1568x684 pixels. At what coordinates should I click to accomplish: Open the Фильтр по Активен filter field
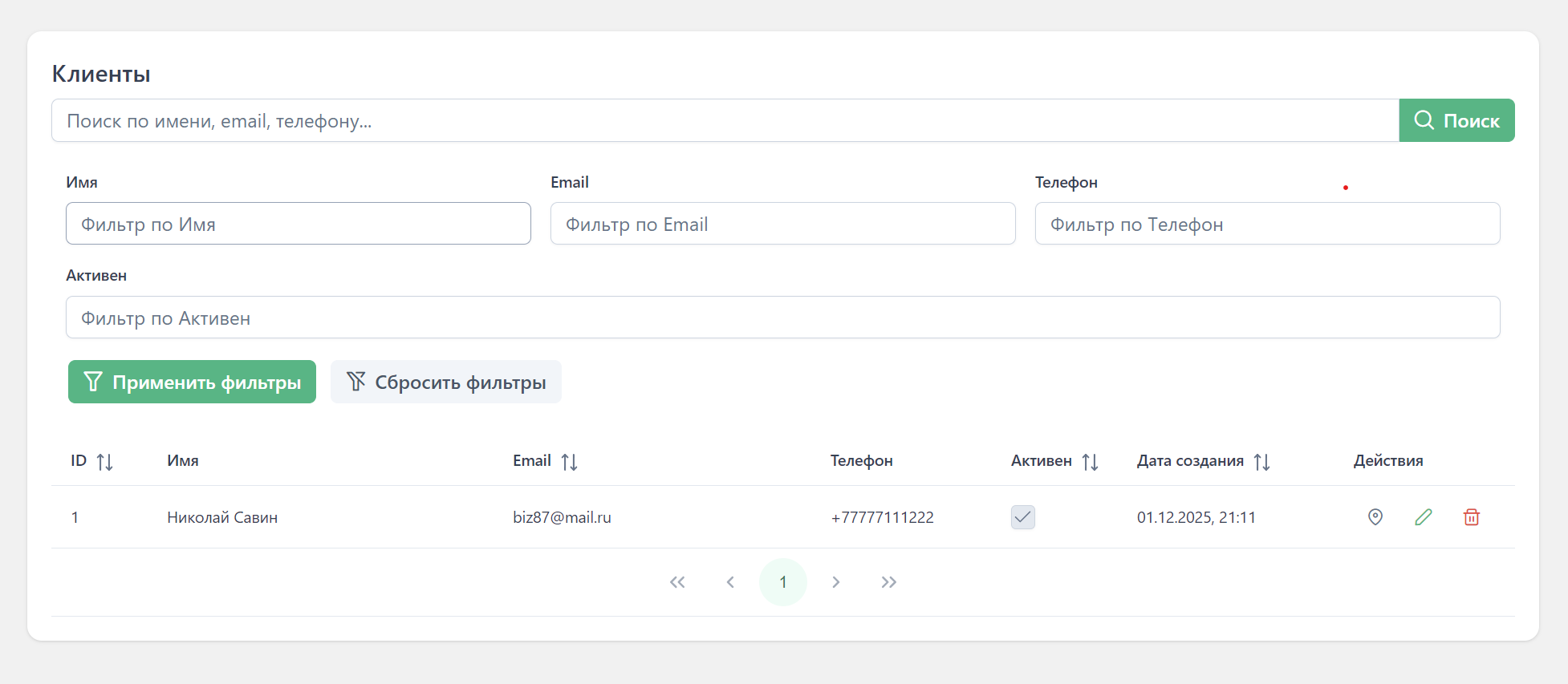pos(782,318)
